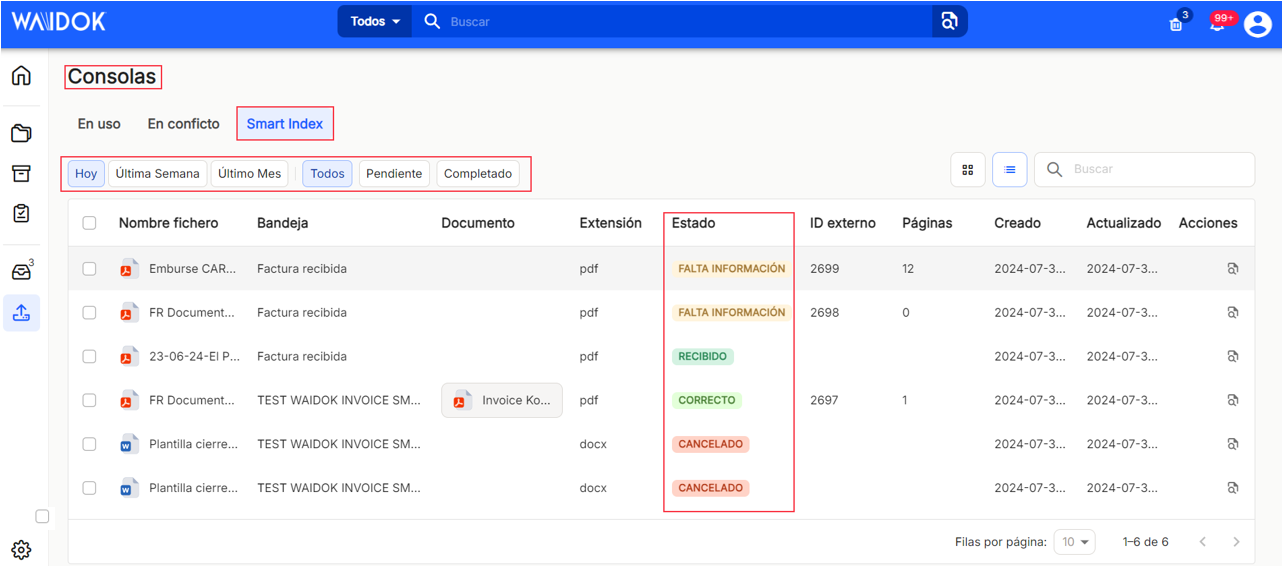Click the advanced document search icon in top bar

click(949, 21)
